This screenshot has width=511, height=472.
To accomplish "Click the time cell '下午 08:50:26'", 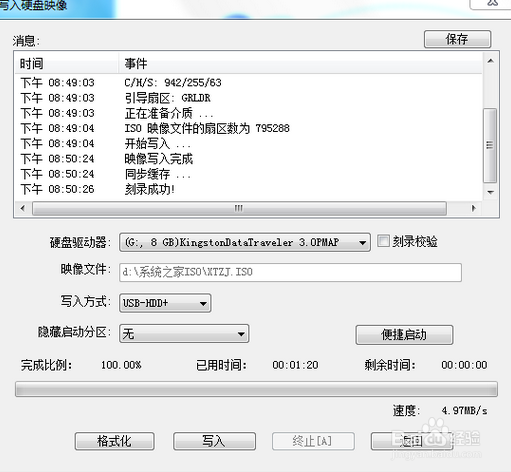I will pyautogui.click(x=57, y=189).
